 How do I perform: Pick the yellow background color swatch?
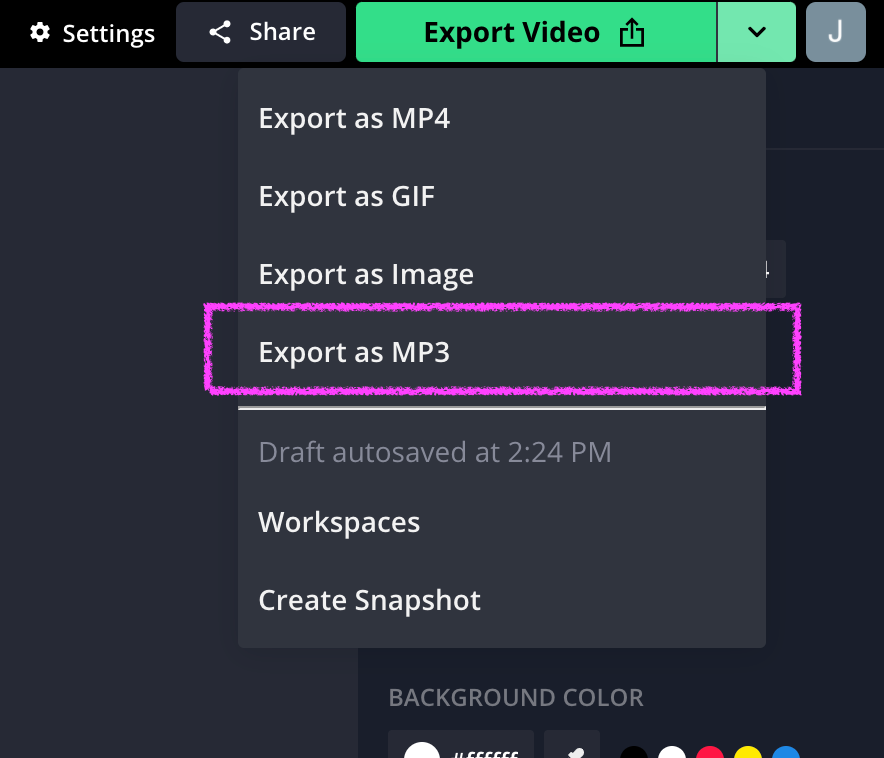point(748,752)
